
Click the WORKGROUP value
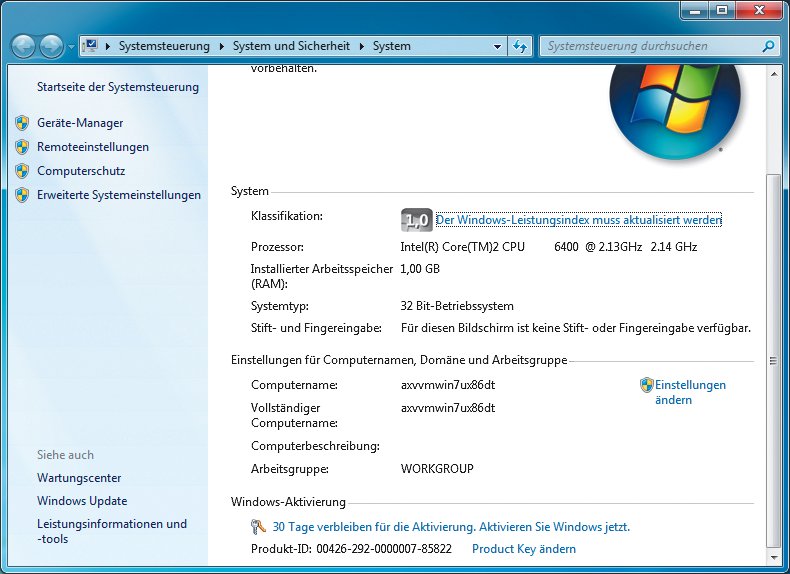point(437,469)
